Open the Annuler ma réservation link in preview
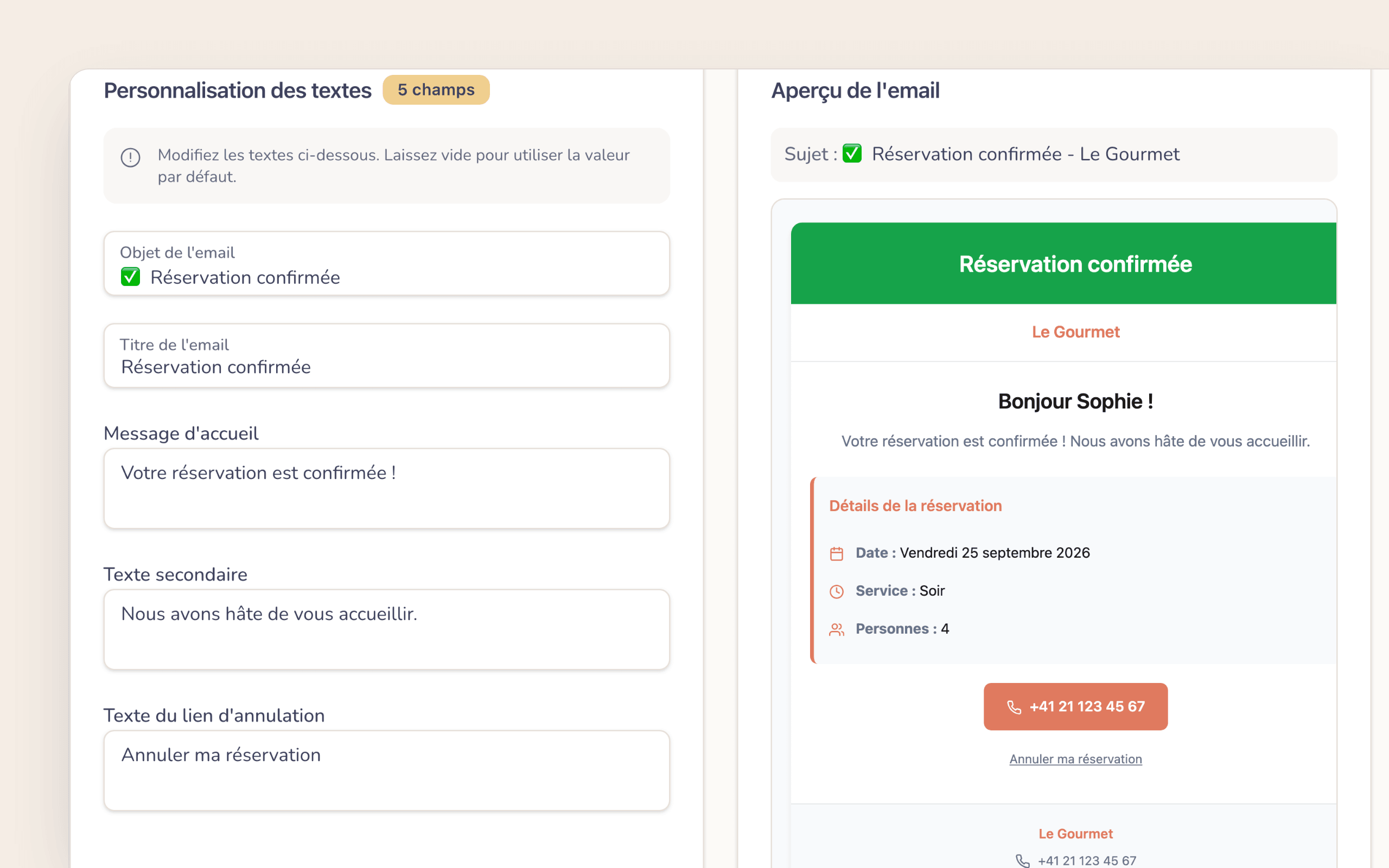This screenshot has height=868, width=1389. coord(1075,759)
